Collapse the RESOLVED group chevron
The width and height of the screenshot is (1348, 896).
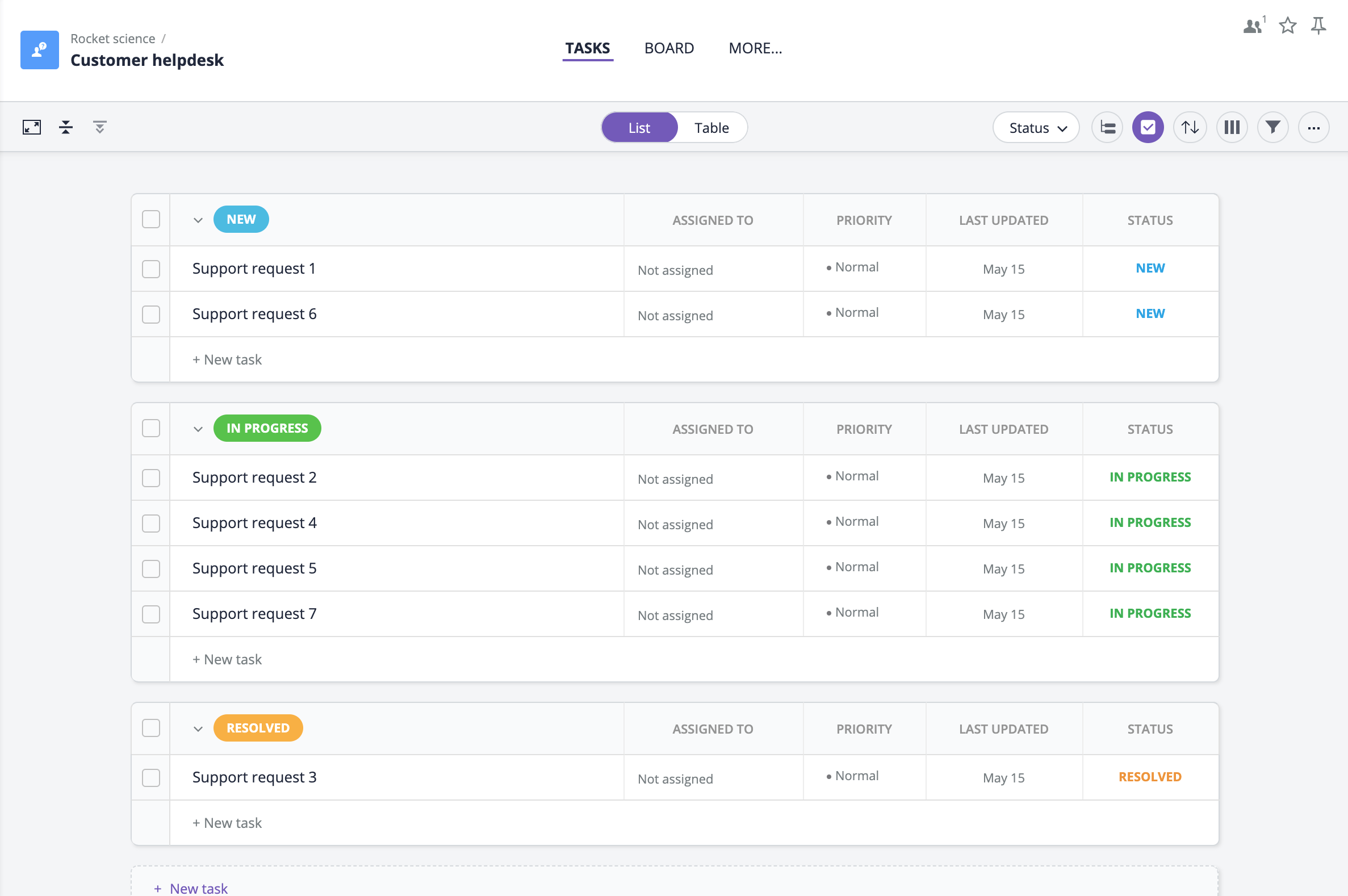[198, 729]
